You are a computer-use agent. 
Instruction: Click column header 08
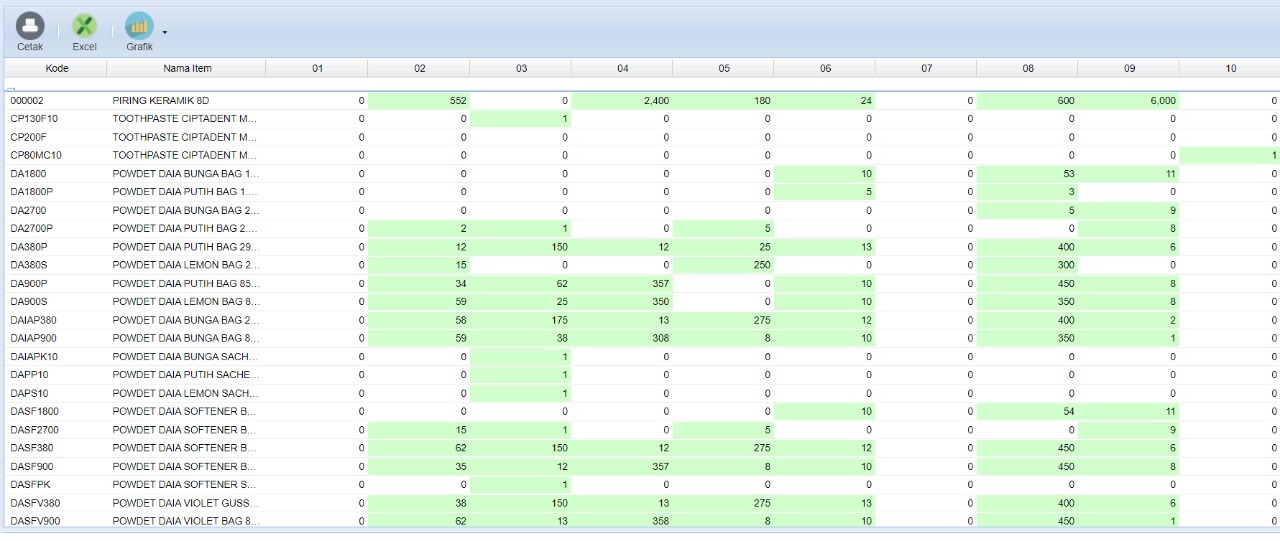pyautogui.click(x=1027, y=68)
